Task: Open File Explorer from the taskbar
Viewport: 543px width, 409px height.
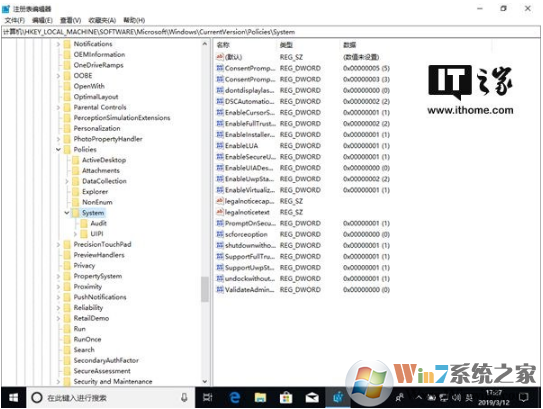Action: [x=260, y=398]
